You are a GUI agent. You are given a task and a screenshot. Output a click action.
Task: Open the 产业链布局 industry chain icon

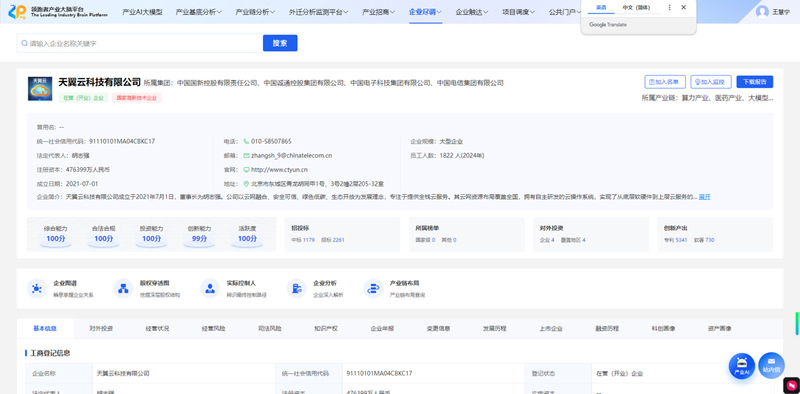pyautogui.click(x=373, y=288)
